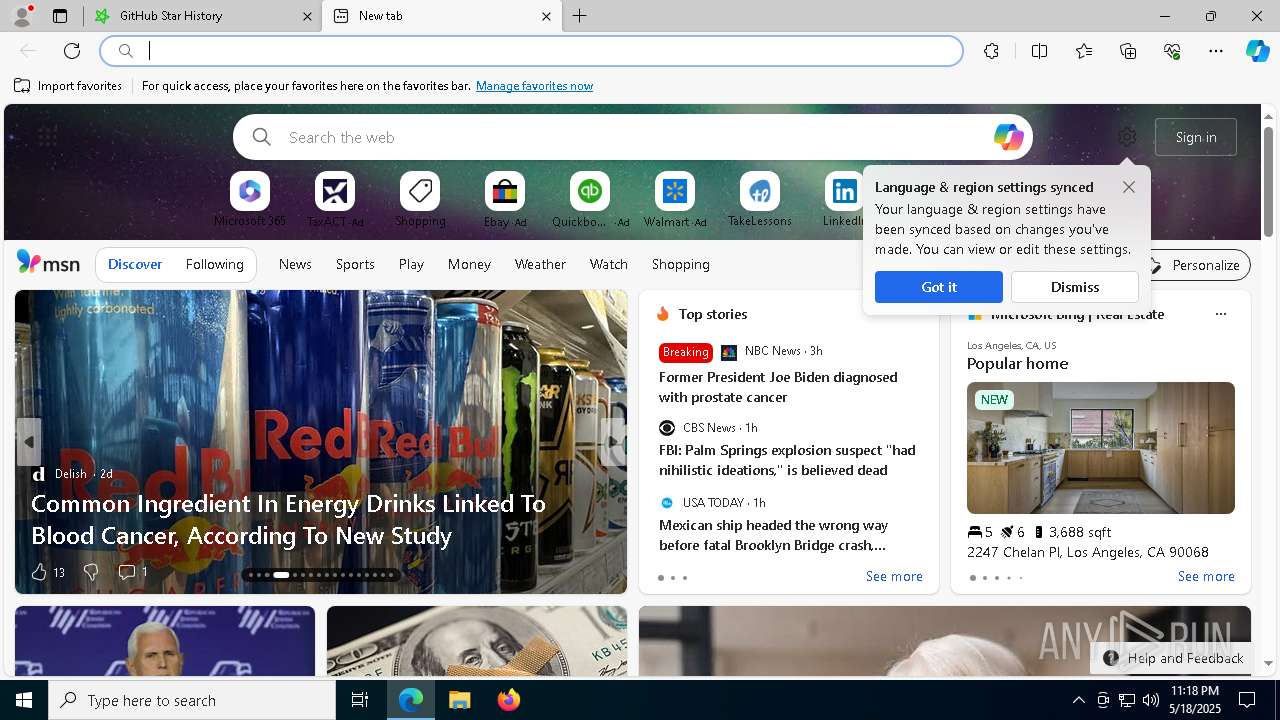Open the TakeLessons quick link

[760, 200]
